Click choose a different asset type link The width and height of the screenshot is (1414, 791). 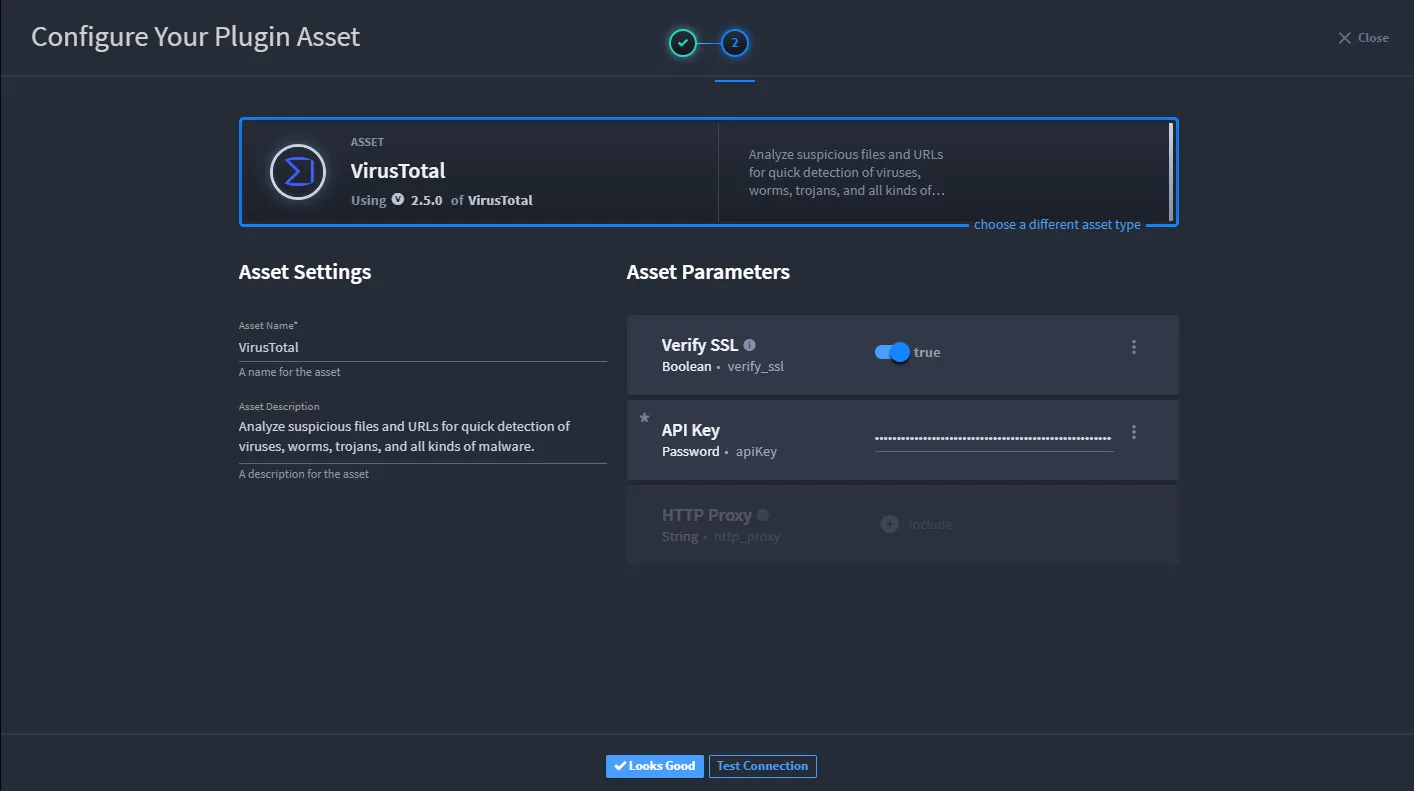(x=1057, y=224)
